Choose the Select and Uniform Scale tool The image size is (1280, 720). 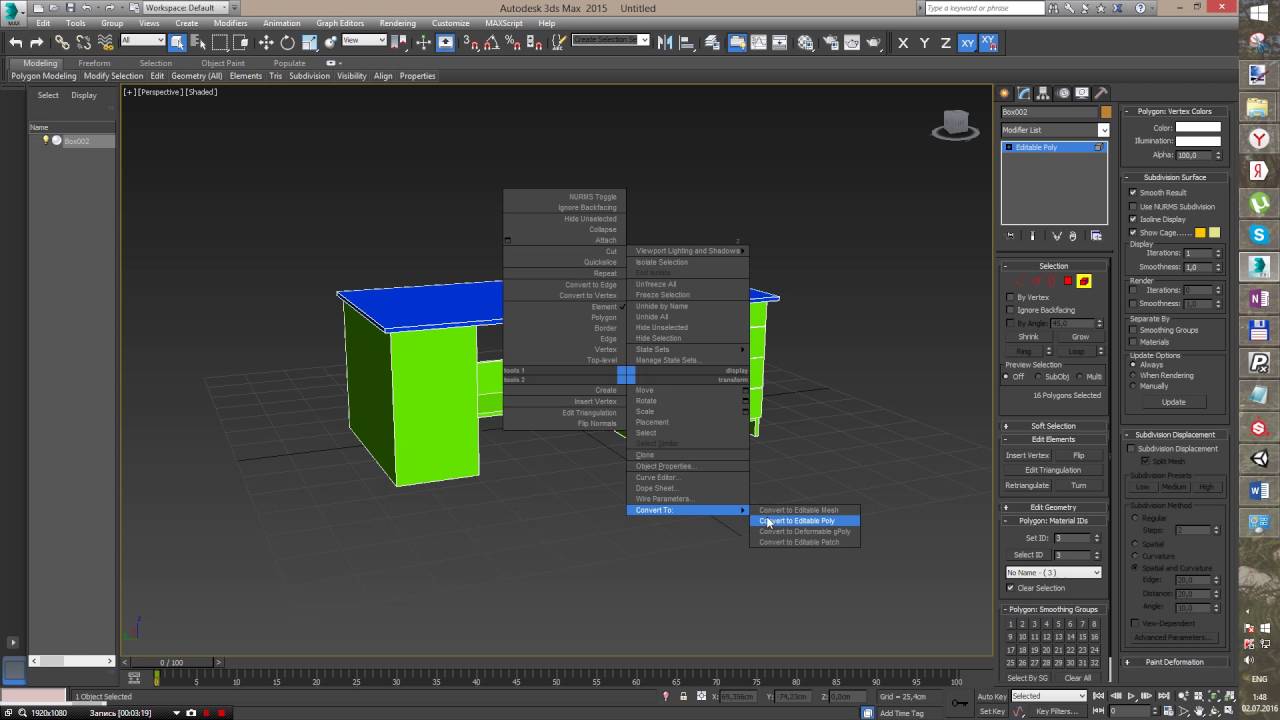coord(310,42)
